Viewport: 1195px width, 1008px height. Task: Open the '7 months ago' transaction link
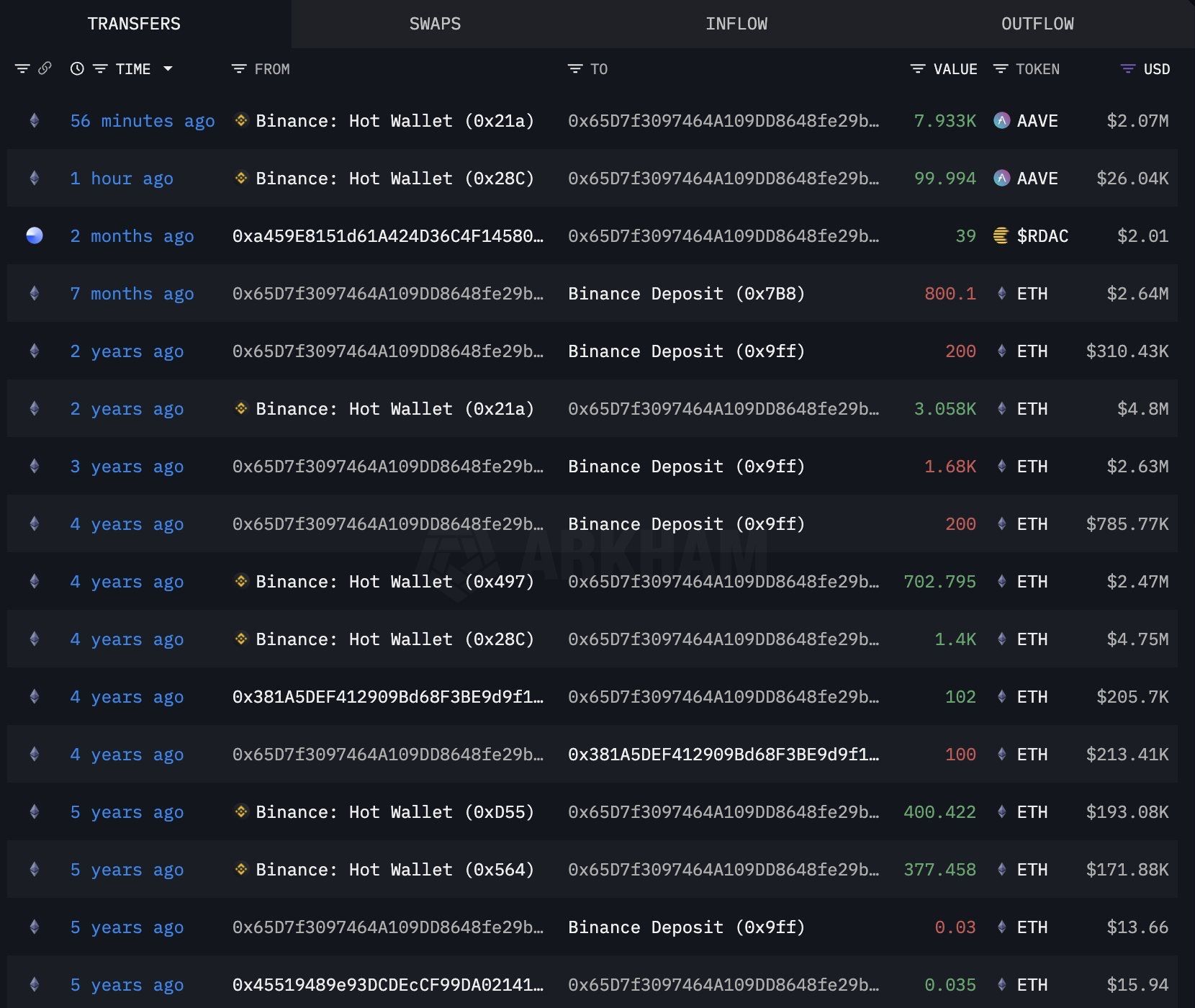click(132, 294)
